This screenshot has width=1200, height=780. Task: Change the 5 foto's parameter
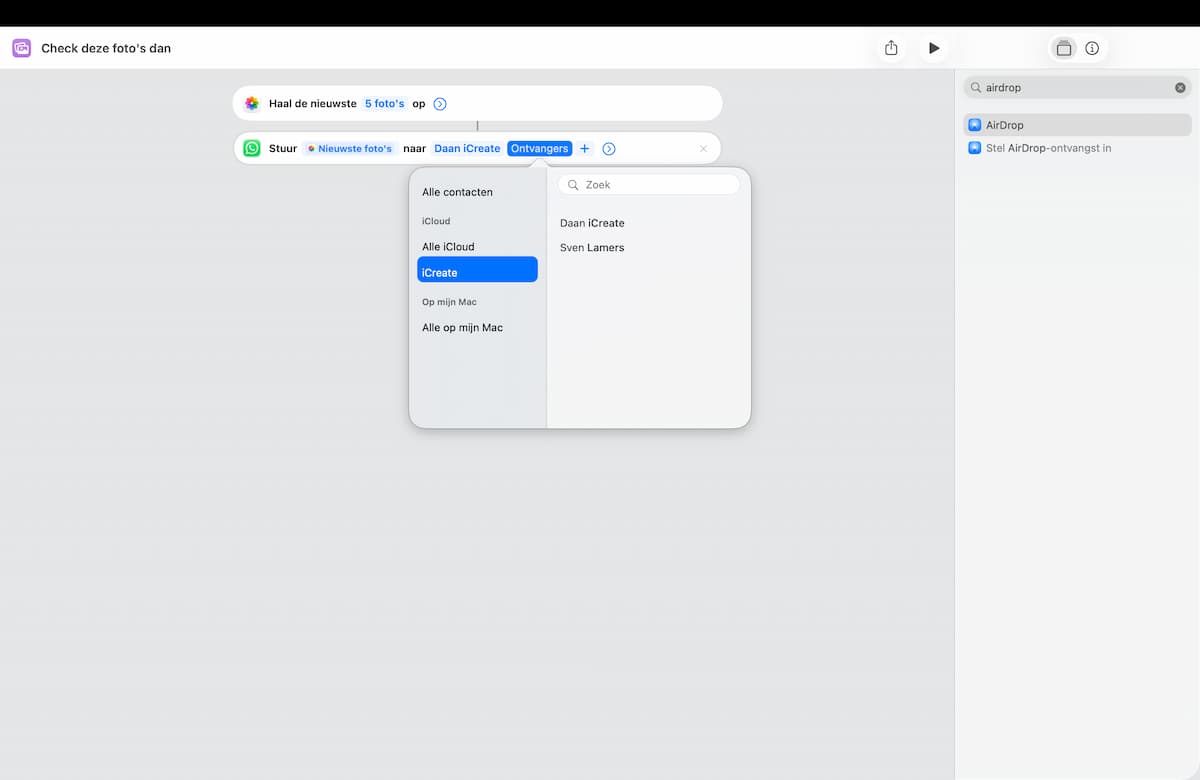pos(385,103)
